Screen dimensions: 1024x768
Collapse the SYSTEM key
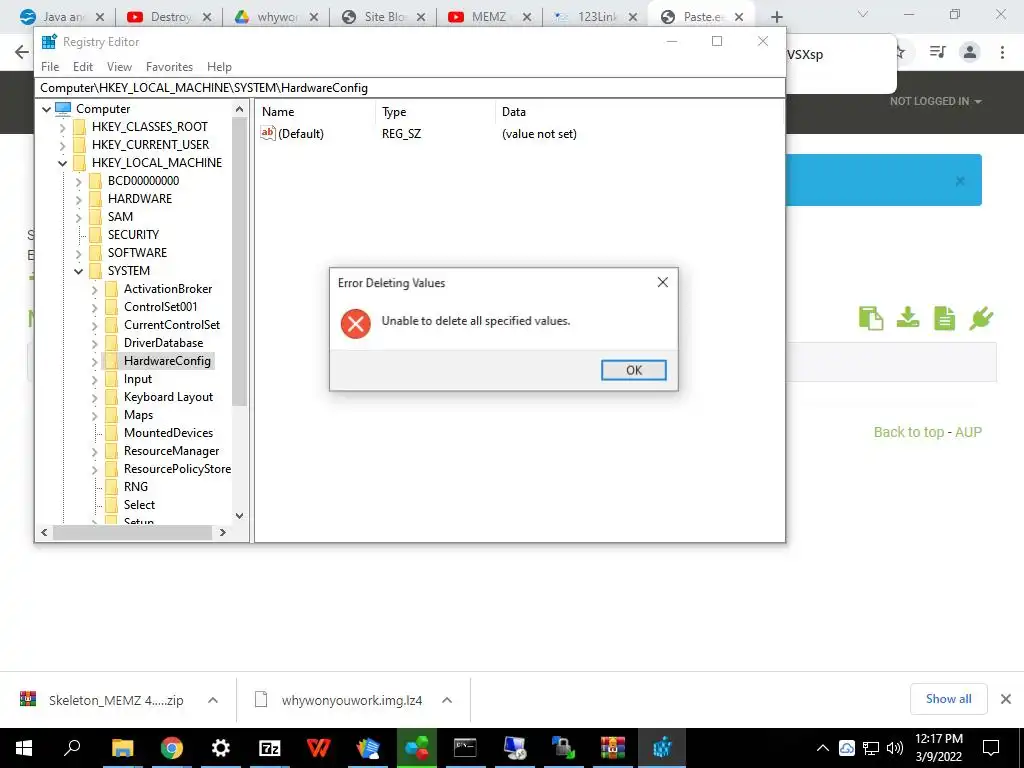click(x=79, y=271)
